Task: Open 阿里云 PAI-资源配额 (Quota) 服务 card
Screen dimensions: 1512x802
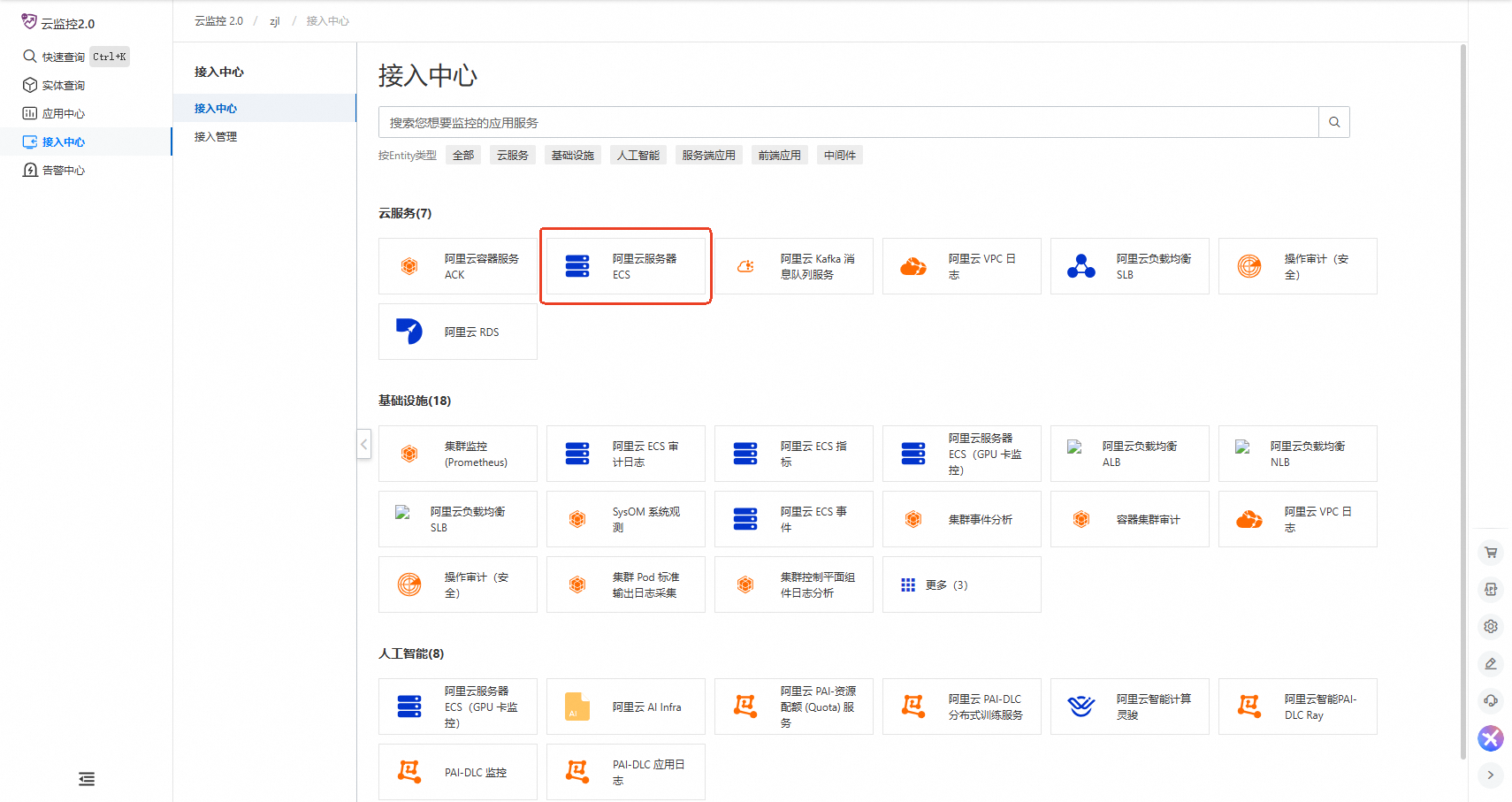Action: tap(794, 707)
